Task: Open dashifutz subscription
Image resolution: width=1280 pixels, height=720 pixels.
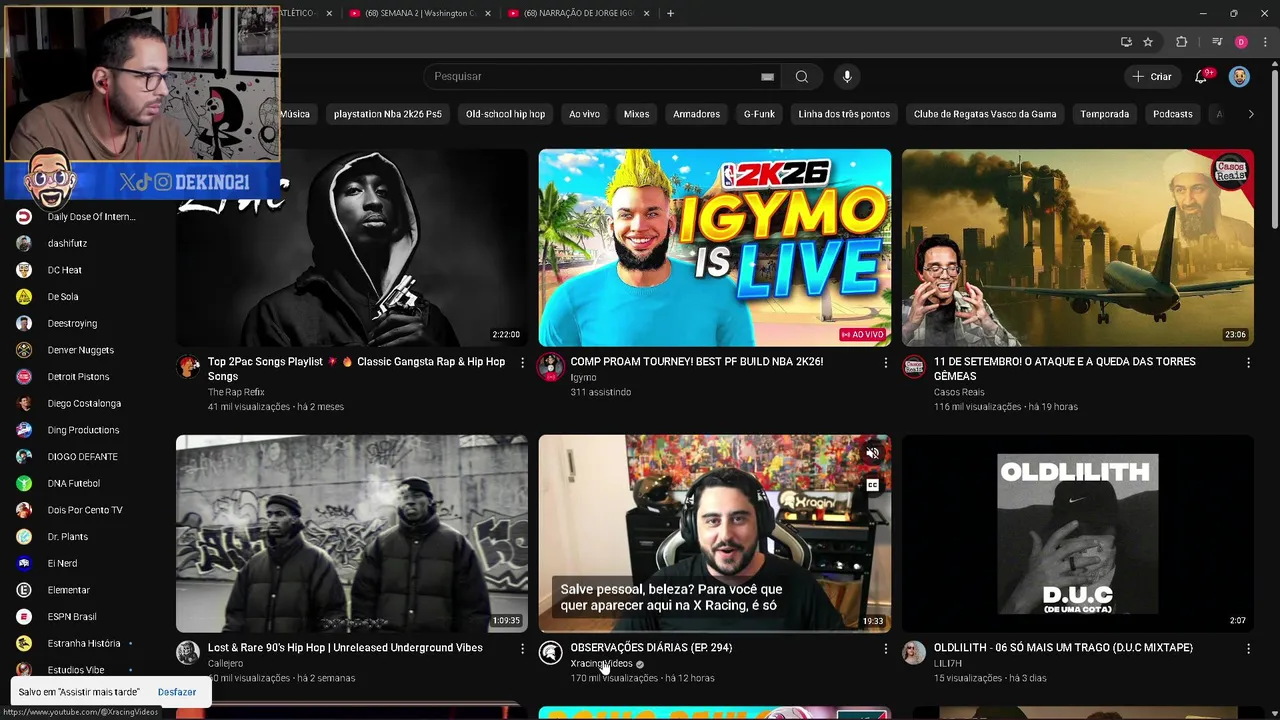Action: point(67,243)
